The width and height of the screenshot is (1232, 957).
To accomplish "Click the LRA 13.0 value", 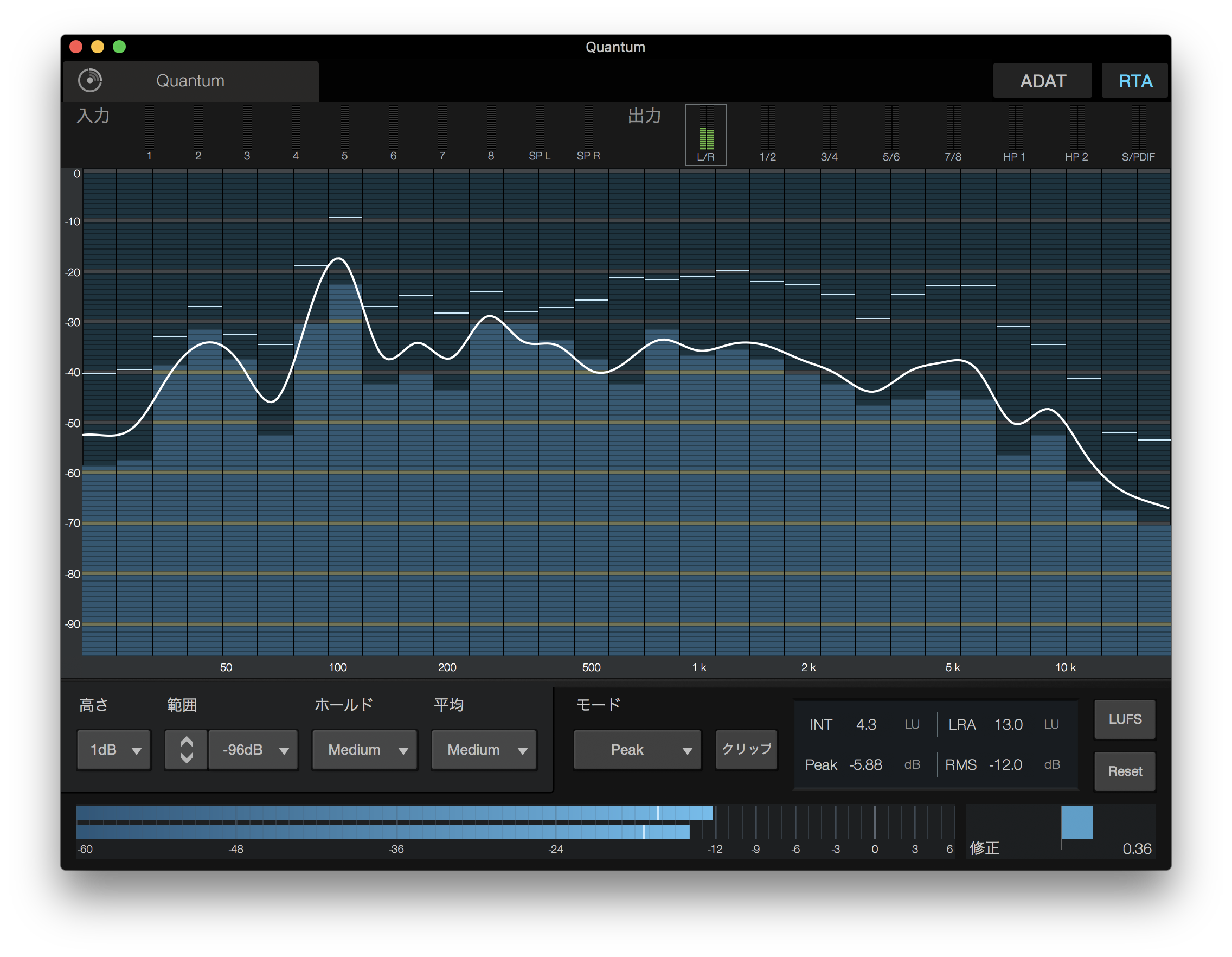I will click(1008, 724).
